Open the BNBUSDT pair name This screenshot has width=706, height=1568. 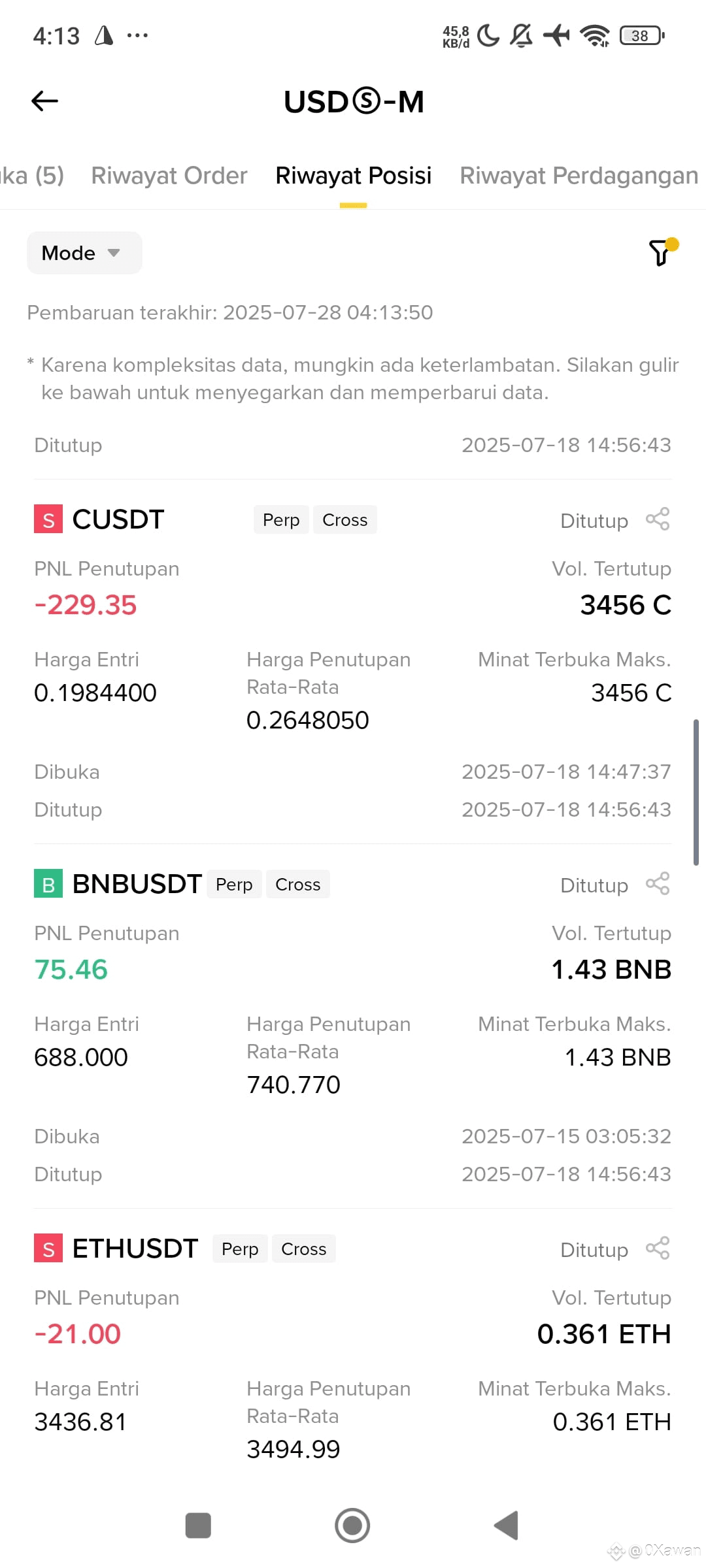137,884
